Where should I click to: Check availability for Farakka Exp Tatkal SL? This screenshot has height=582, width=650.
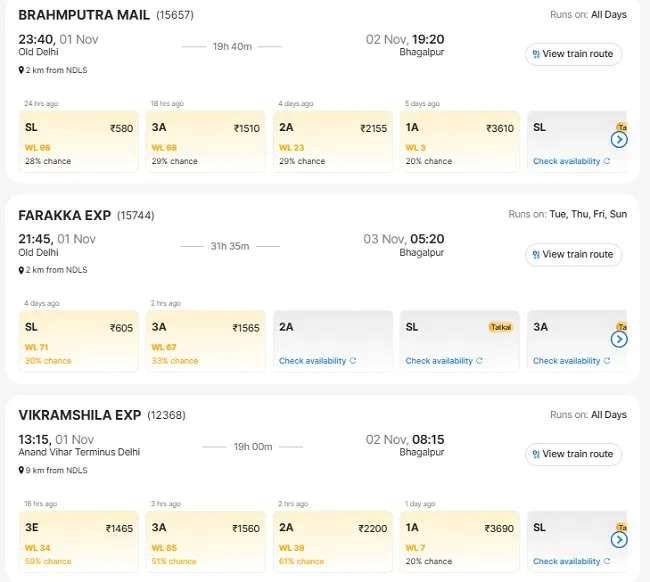(x=444, y=361)
